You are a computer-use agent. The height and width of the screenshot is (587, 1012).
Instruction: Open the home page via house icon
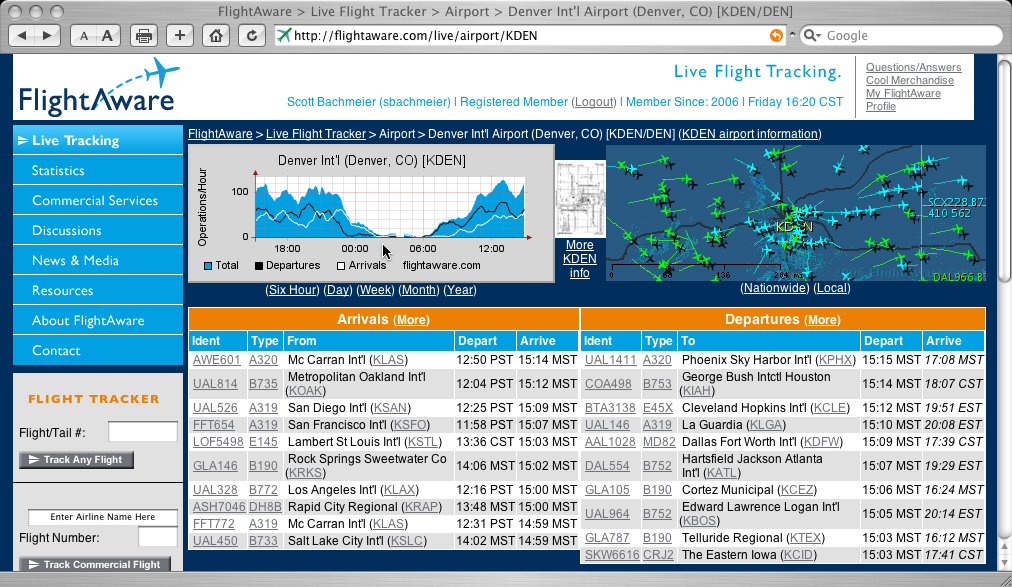coord(216,35)
